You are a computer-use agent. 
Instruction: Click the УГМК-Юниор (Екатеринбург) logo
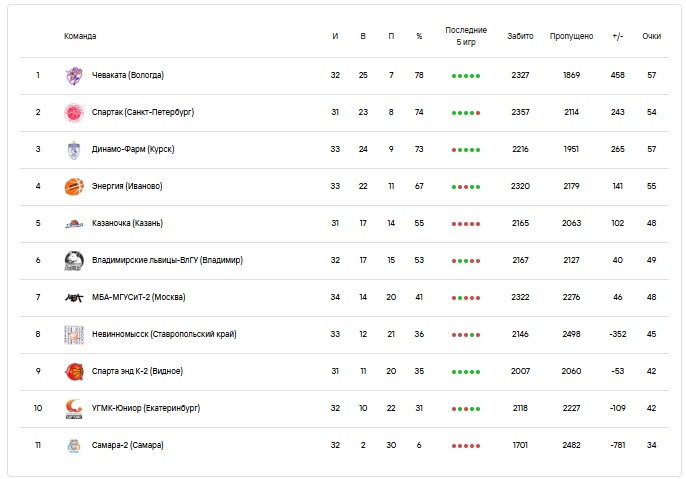point(74,409)
